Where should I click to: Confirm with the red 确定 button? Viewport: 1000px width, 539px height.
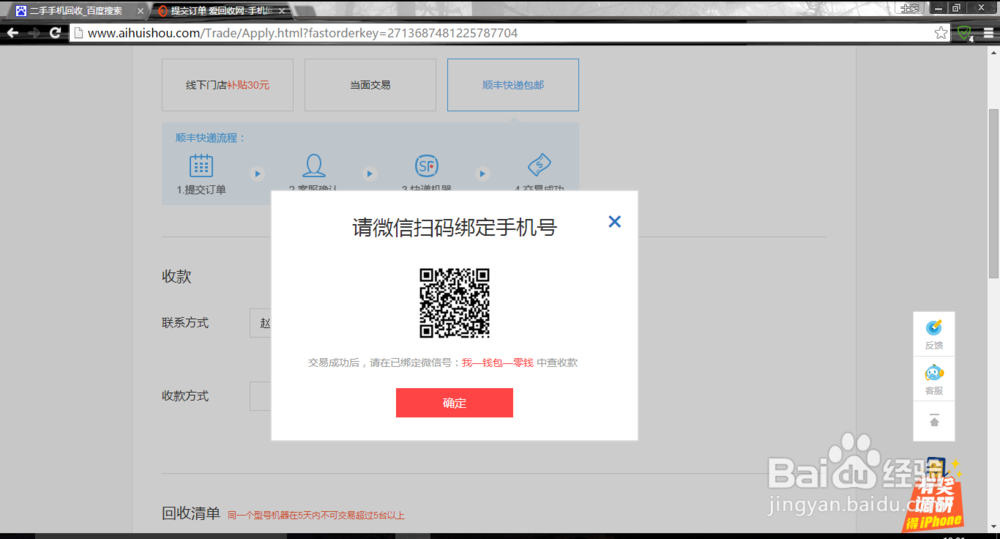454,402
